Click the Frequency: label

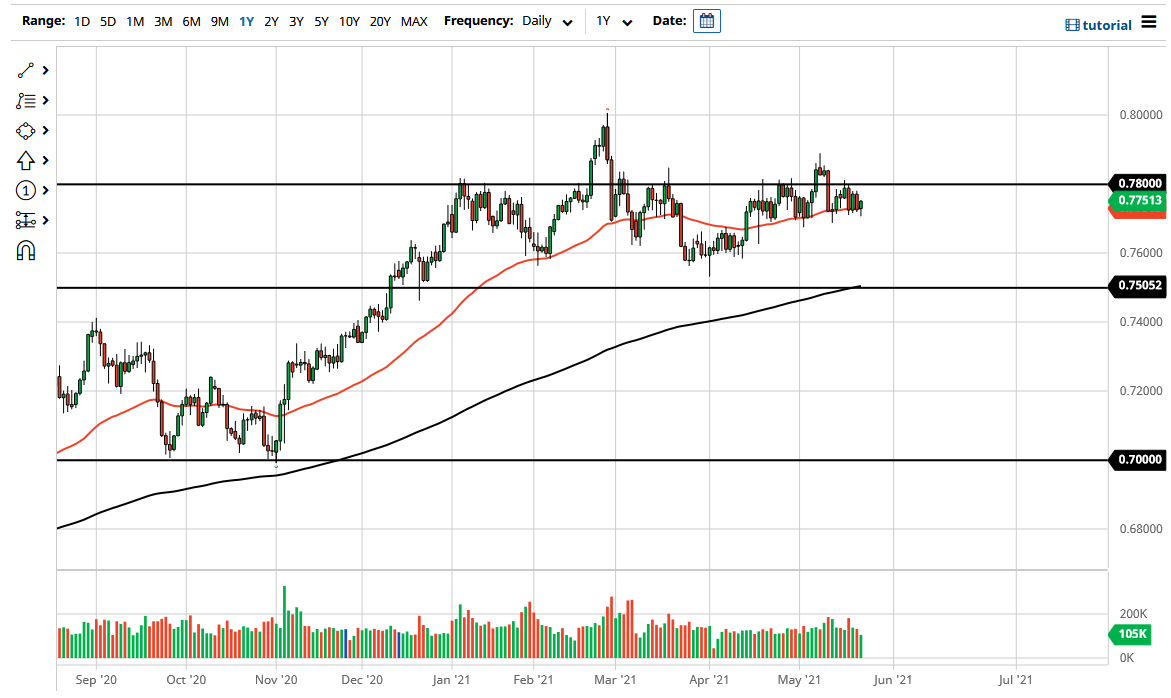click(x=479, y=21)
